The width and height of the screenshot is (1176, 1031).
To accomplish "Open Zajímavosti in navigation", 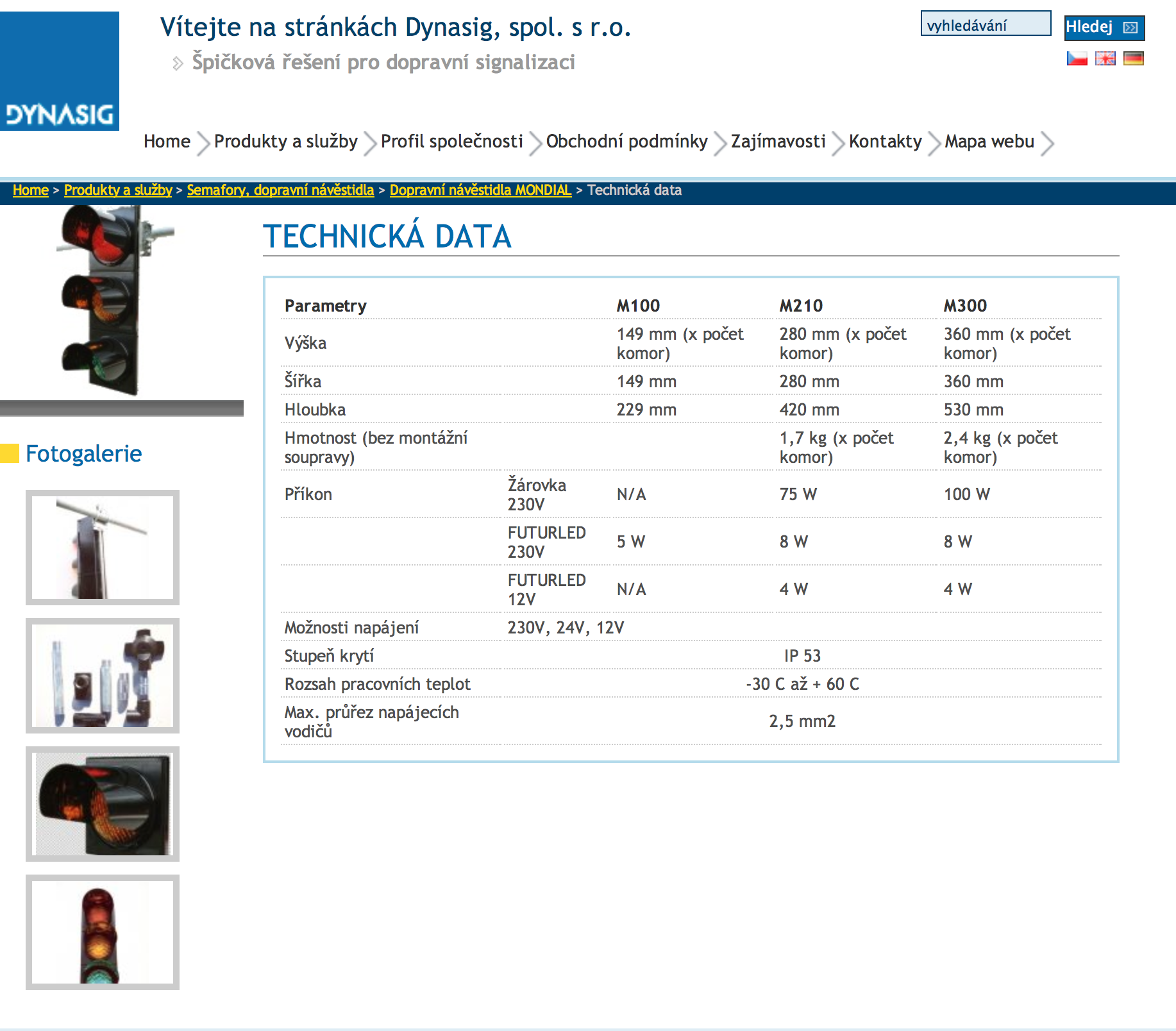I will click(x=778, y=141).
